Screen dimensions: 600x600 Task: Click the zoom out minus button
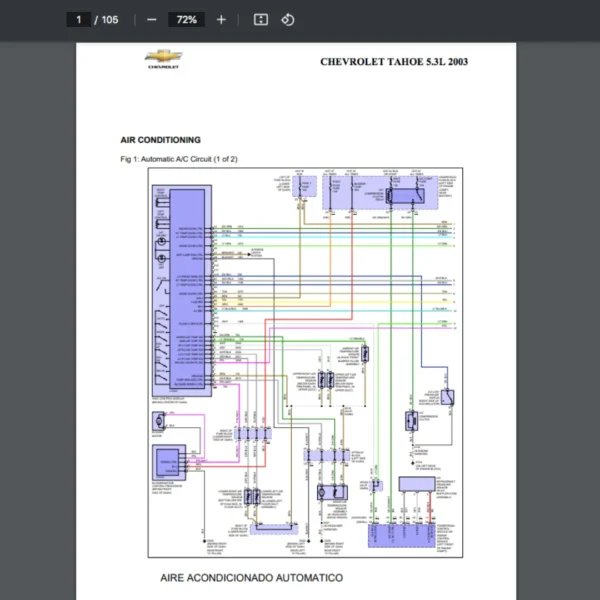click(151, 19)
